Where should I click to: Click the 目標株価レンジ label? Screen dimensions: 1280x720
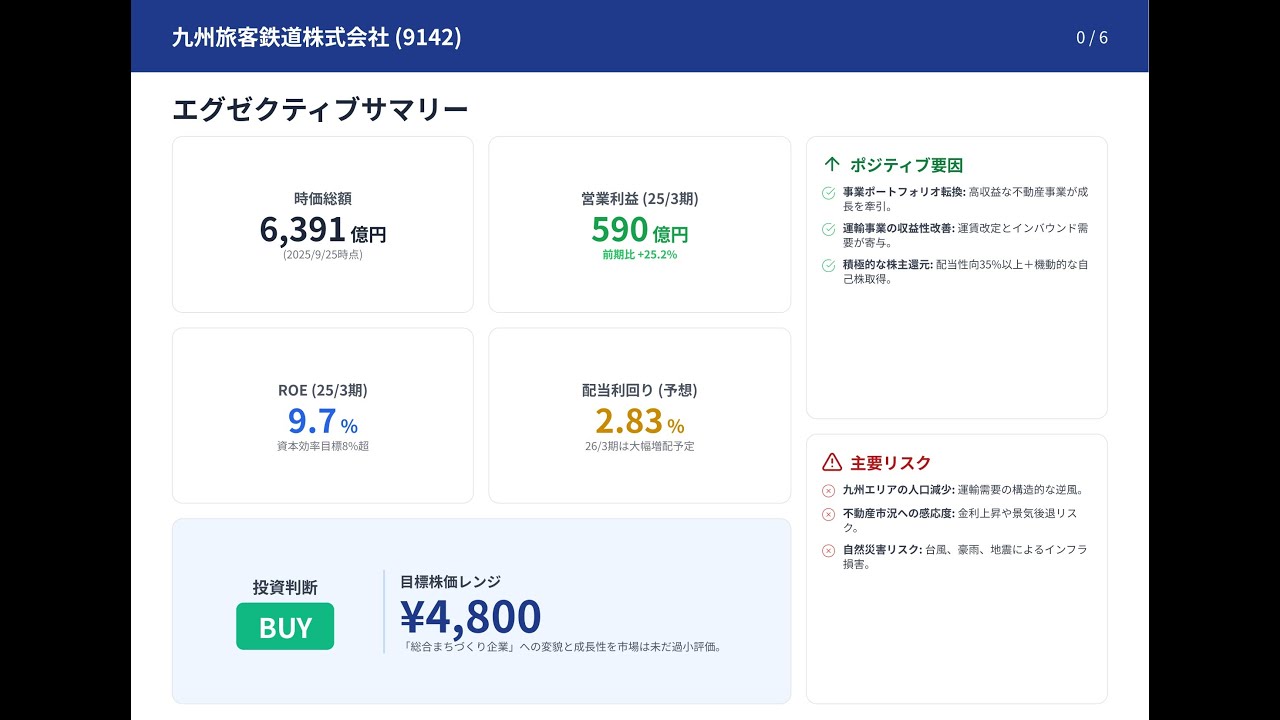coord(450,581)
